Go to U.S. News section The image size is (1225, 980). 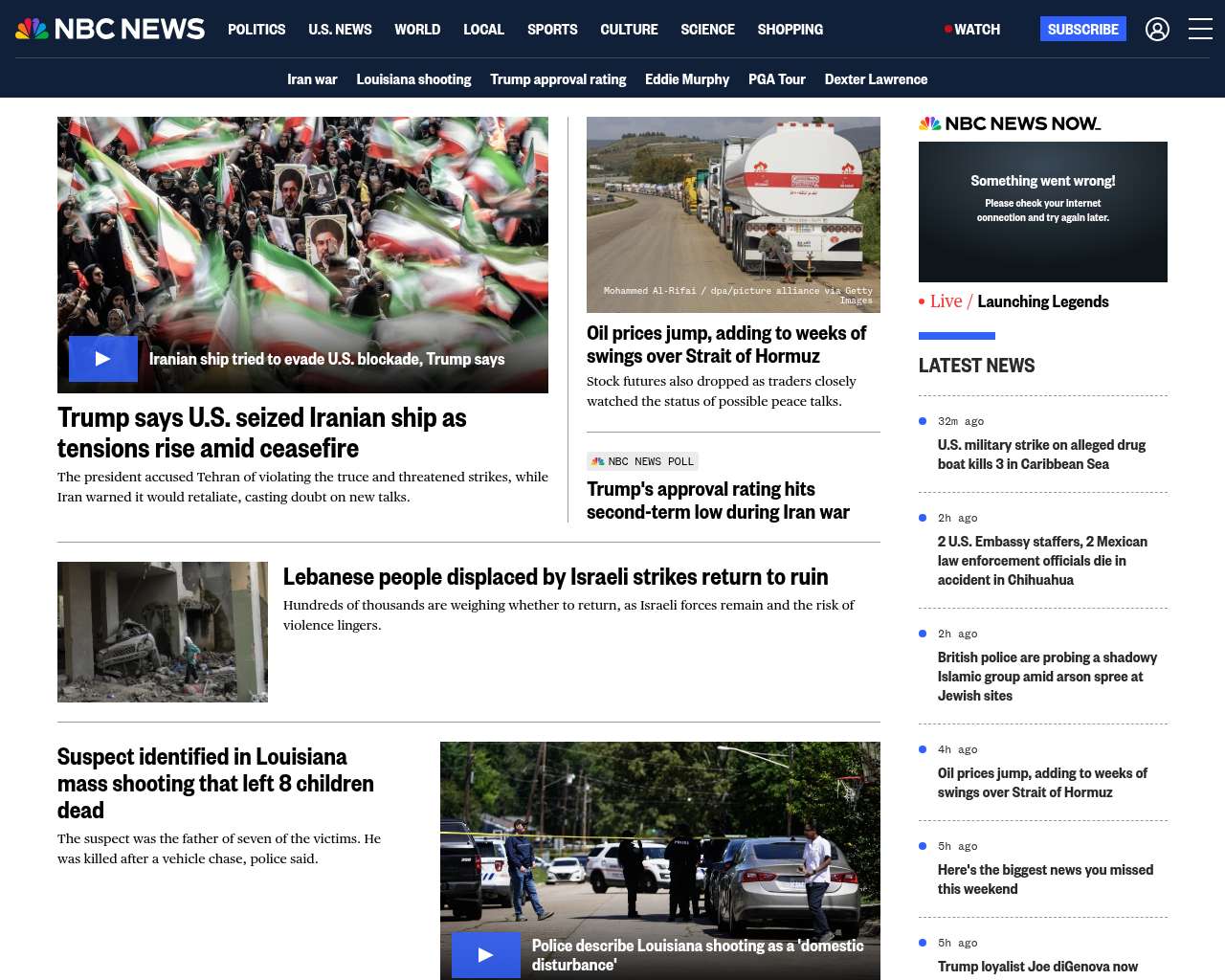click(340, 30)
